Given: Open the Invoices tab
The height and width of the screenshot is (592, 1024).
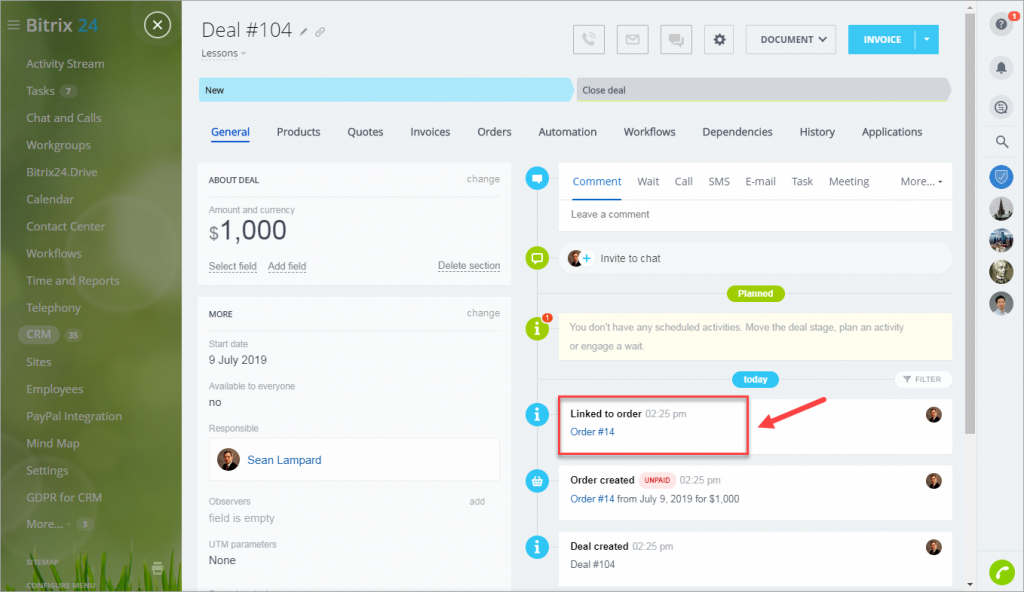Looking at the screenshot, I should tap(430, 132).
